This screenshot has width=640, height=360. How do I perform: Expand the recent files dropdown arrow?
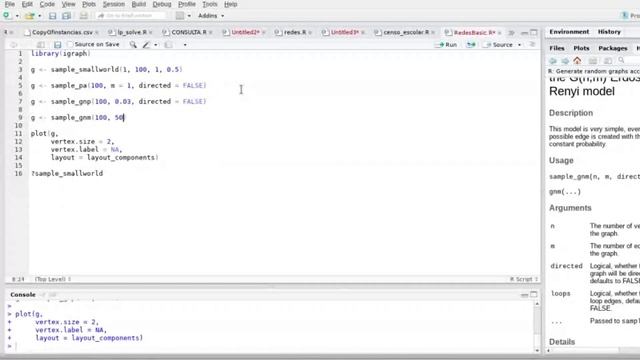click(x=40, y=16)
